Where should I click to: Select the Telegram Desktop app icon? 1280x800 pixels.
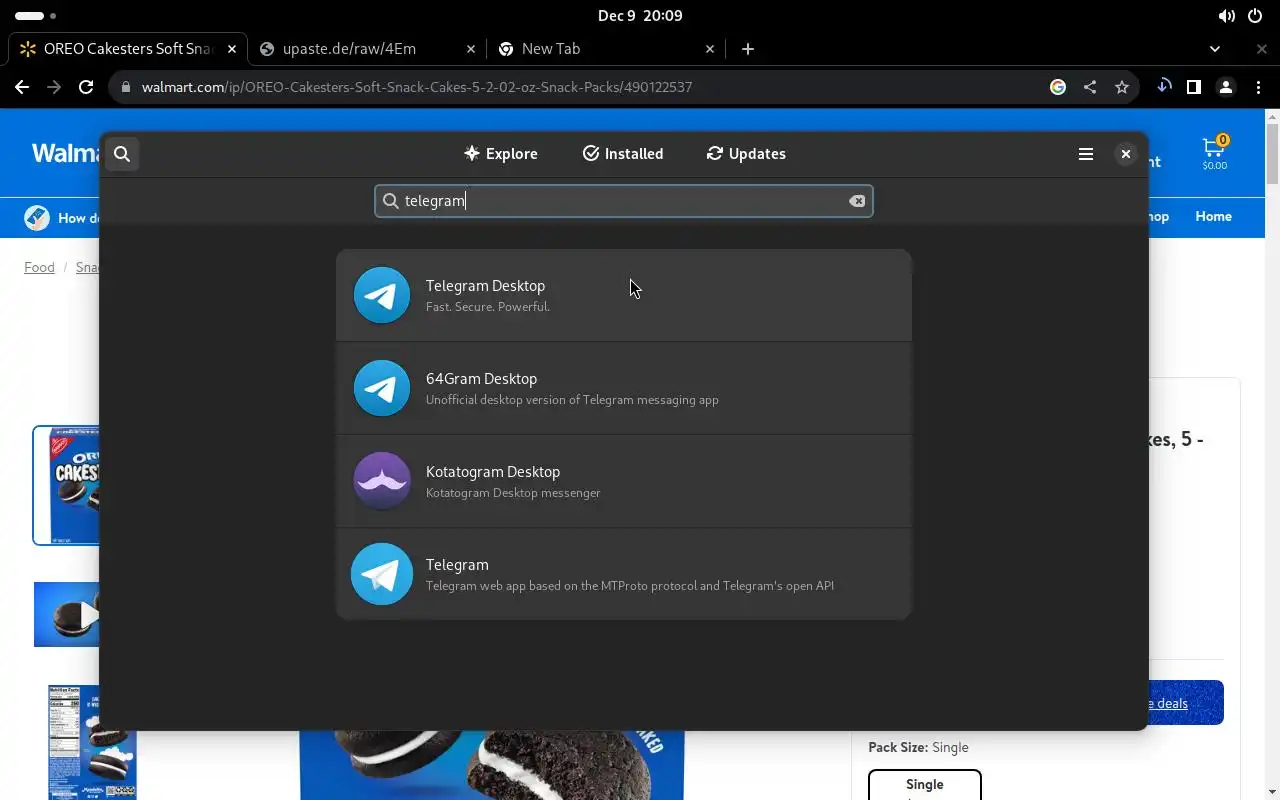382,295
